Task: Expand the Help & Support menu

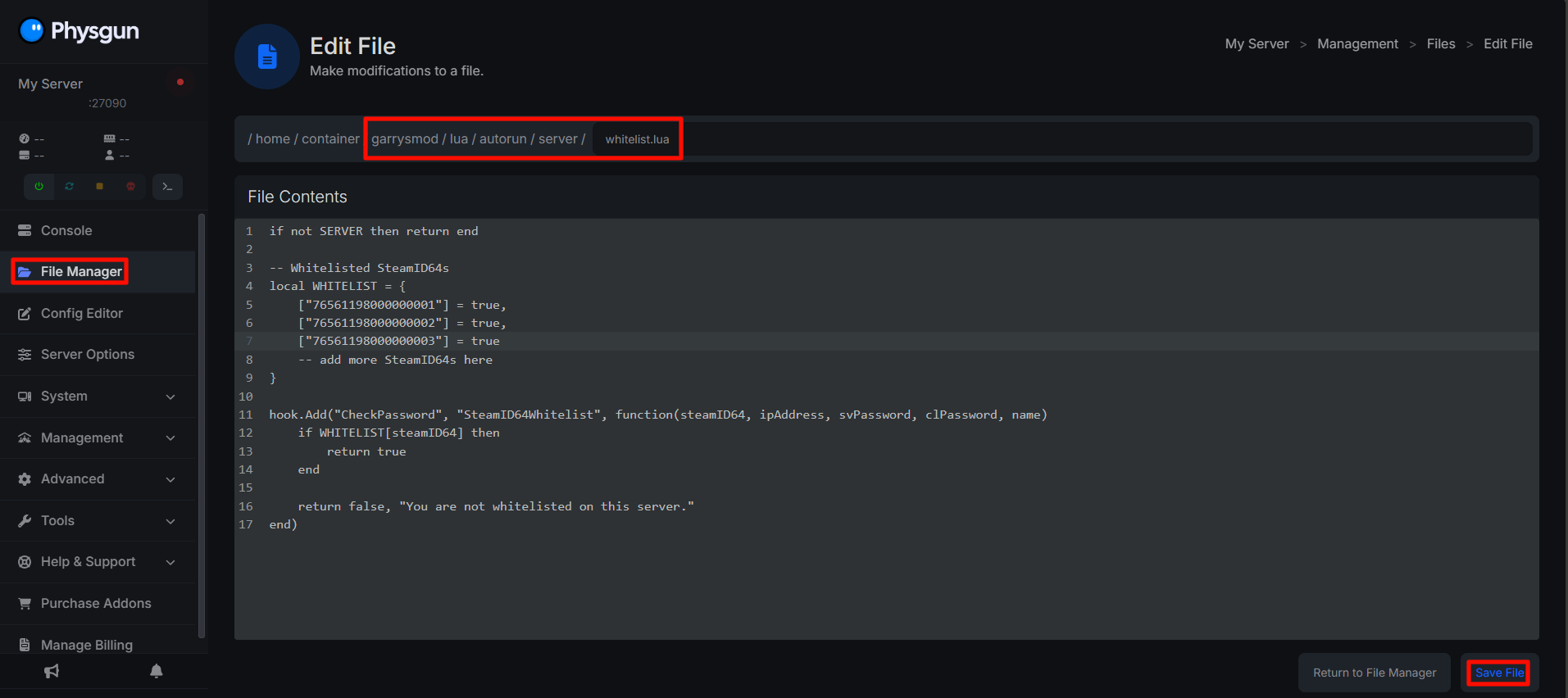Action: 97,562
